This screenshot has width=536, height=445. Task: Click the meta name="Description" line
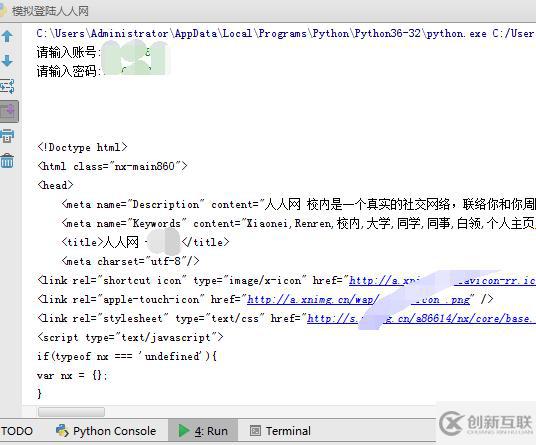click(x=298, y=204)
